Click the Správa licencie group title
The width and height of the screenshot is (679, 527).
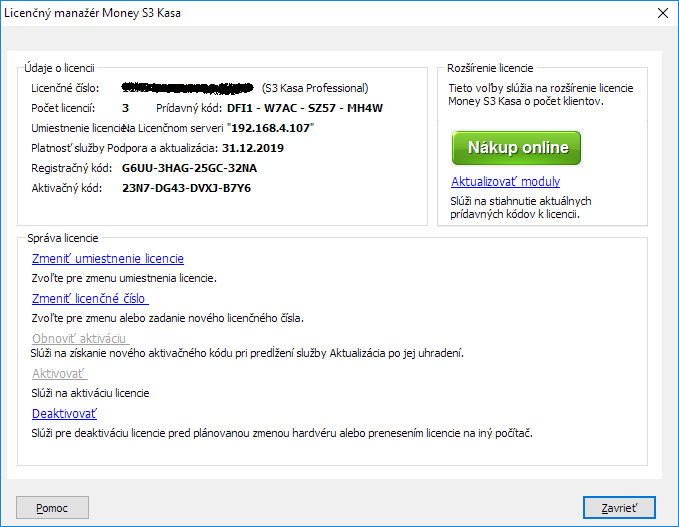click(x=63, y=238)
